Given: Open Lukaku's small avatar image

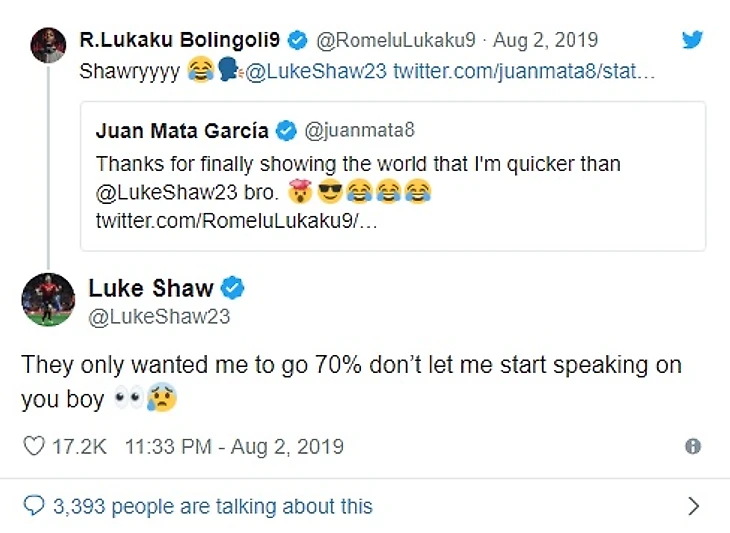Looking at the screenshot, I should [48, 45].
